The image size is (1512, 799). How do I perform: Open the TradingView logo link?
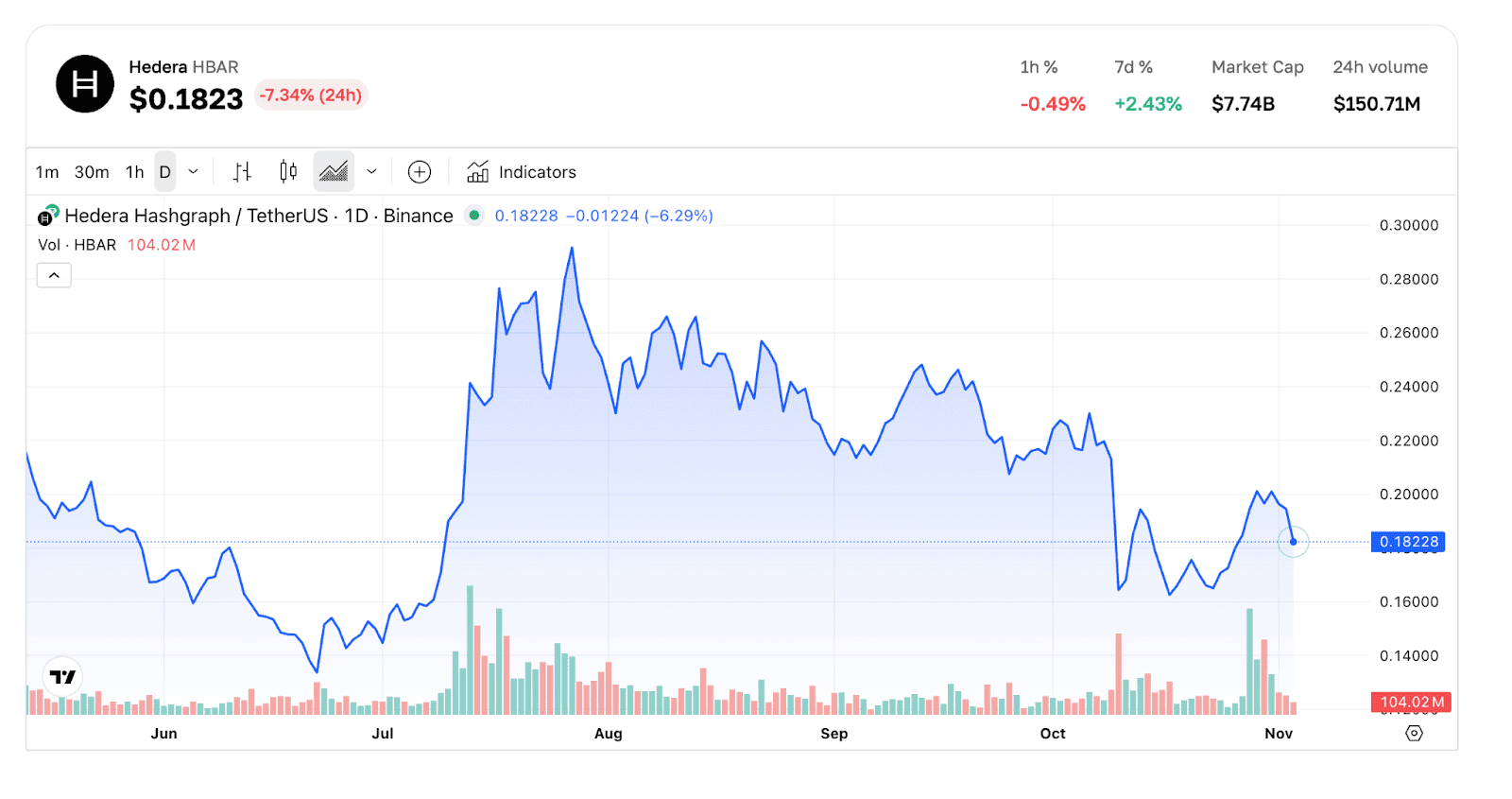(63, 677)
